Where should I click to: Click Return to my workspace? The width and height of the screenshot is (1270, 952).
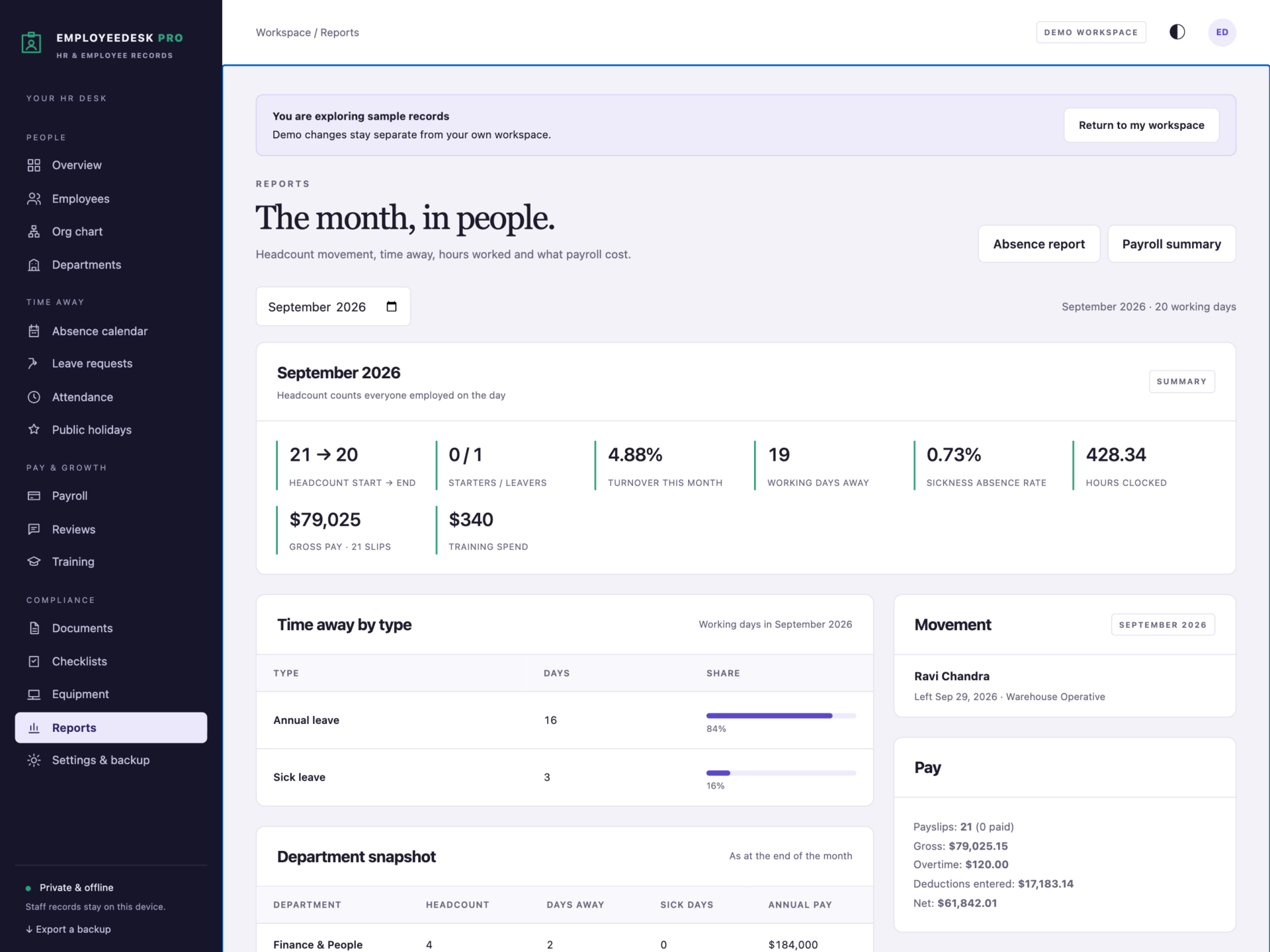pos(1141,125)
